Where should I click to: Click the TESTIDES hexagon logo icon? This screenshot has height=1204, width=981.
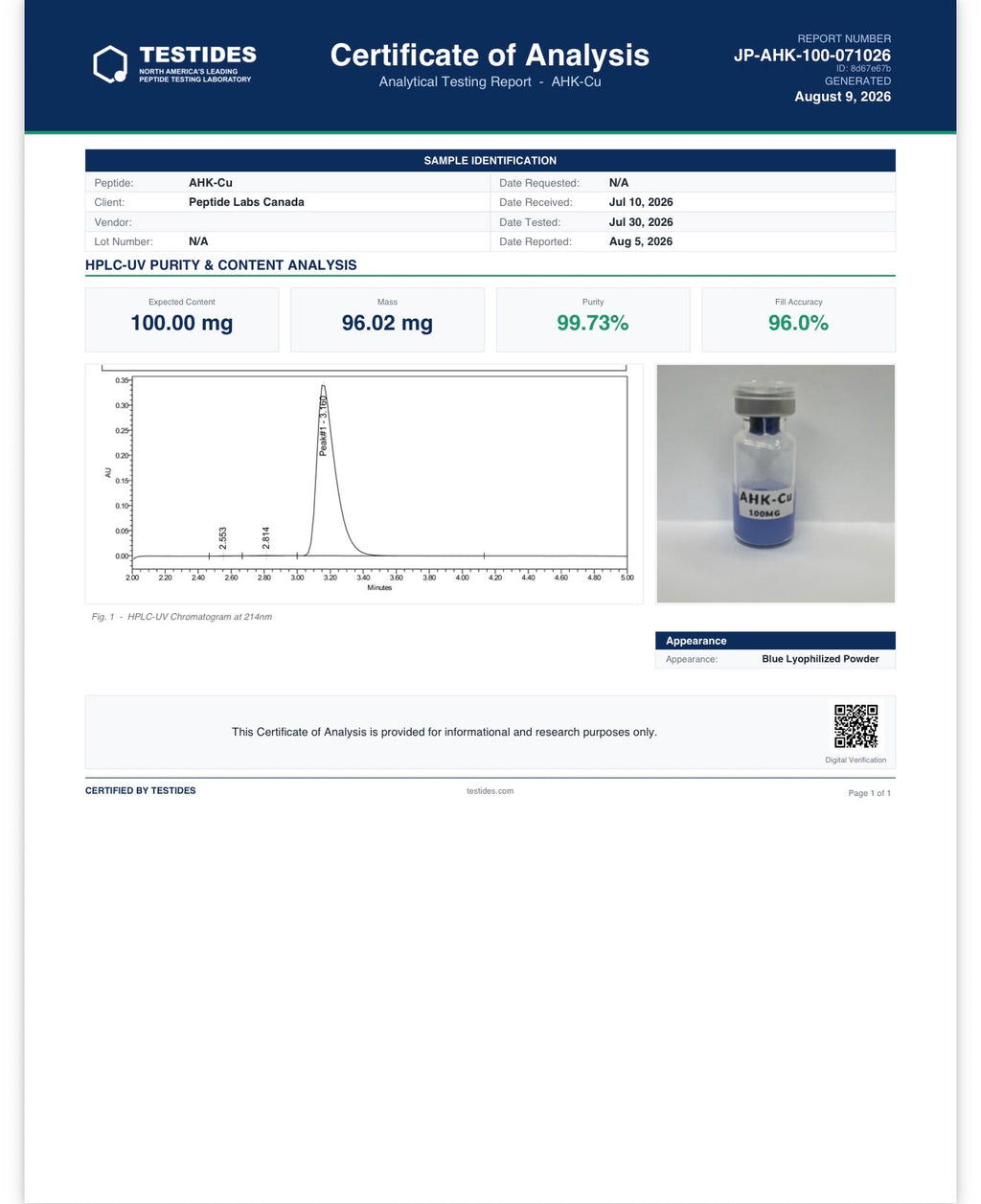(110, 64)
